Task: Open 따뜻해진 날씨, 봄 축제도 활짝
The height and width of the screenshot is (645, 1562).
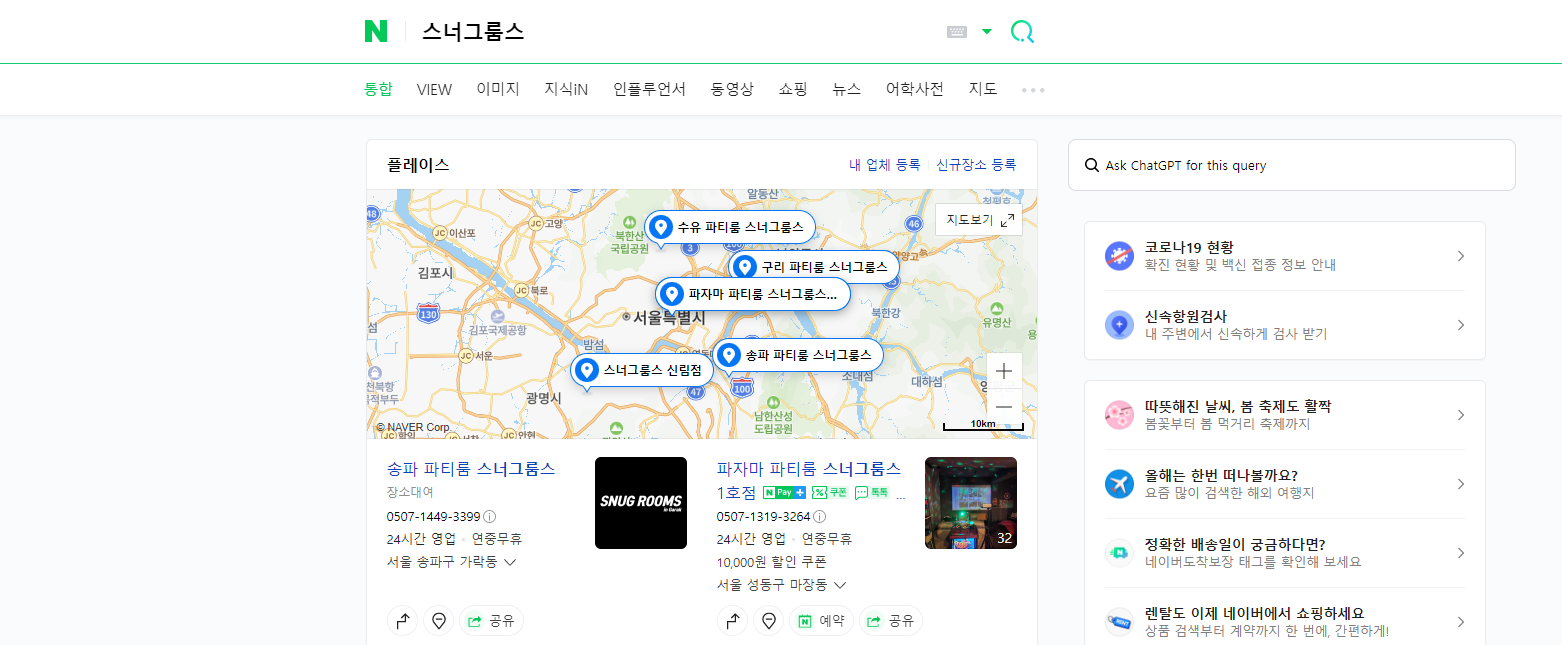Action: click(x=1285, y=415)
